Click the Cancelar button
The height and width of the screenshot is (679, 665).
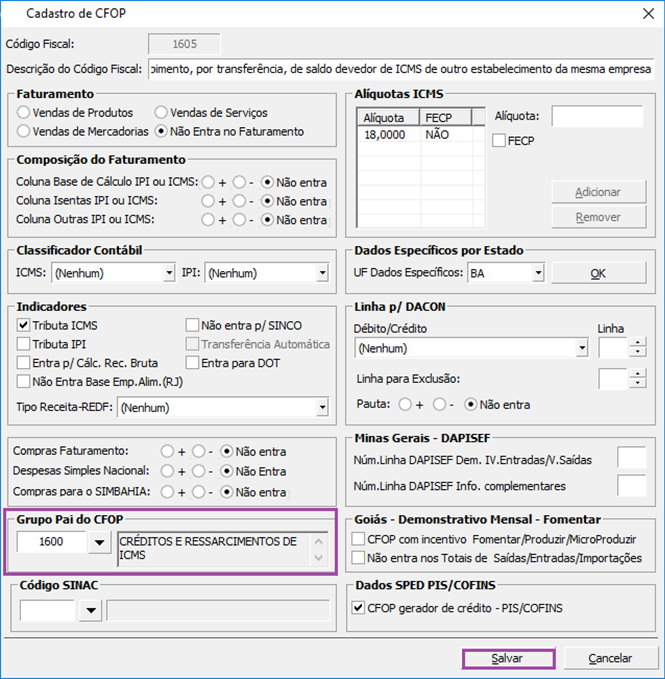[610, 659]
